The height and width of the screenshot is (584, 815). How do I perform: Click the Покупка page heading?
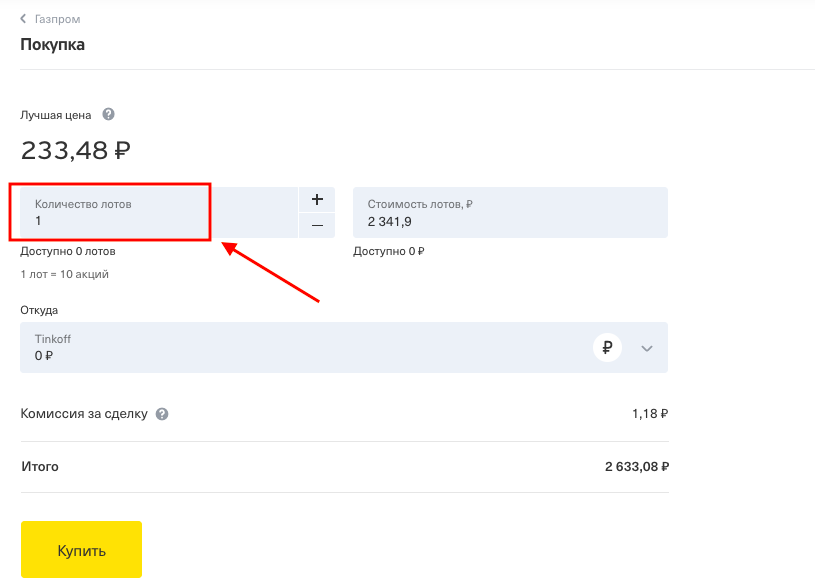point(52,45)
